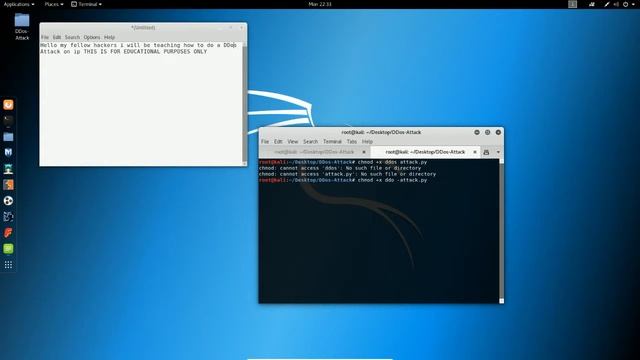This screenshot has height=360, width=640.
Task: Click the text editor vertical scrollbar
Action: pyautogui.click(x=244, y=103)
